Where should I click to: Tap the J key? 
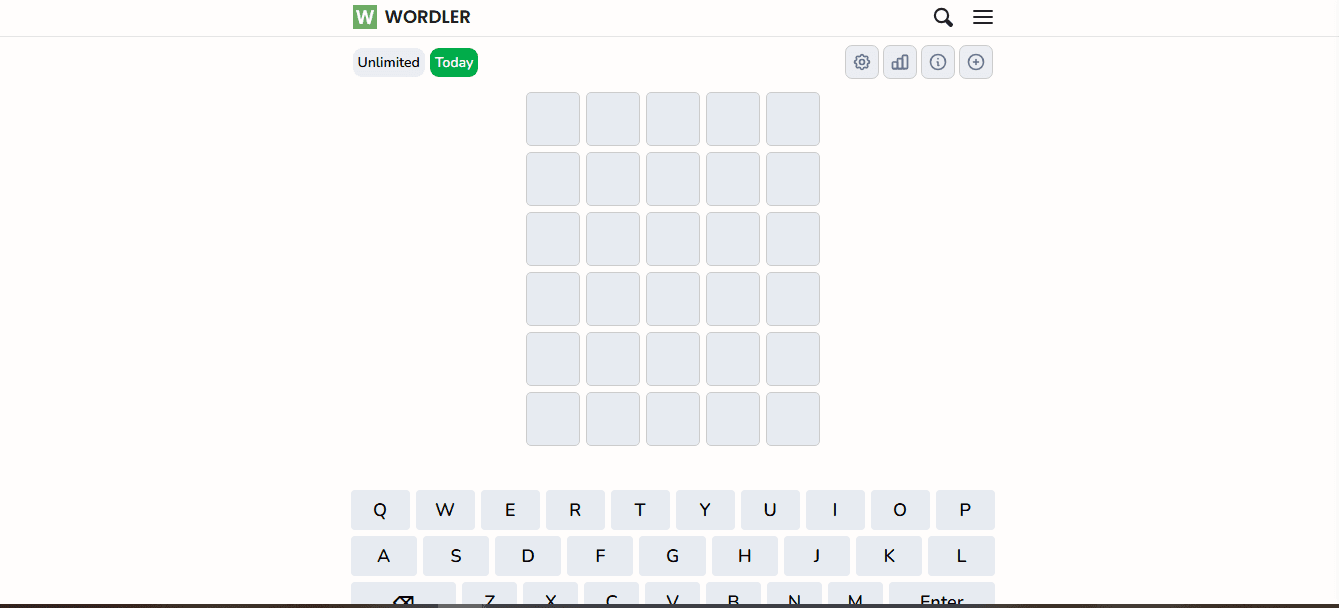817,556
